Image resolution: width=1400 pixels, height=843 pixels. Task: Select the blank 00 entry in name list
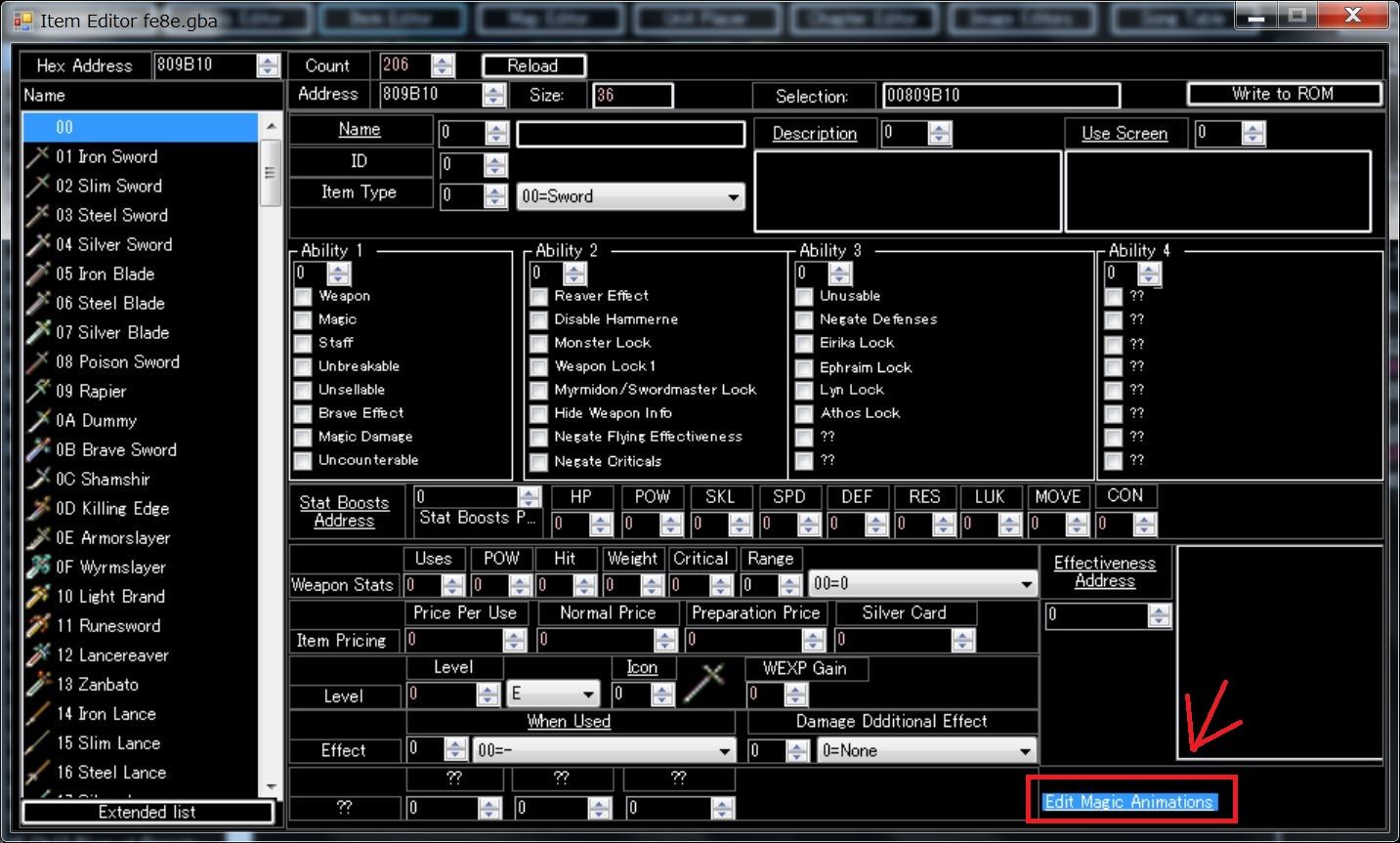tap(141, 127)
